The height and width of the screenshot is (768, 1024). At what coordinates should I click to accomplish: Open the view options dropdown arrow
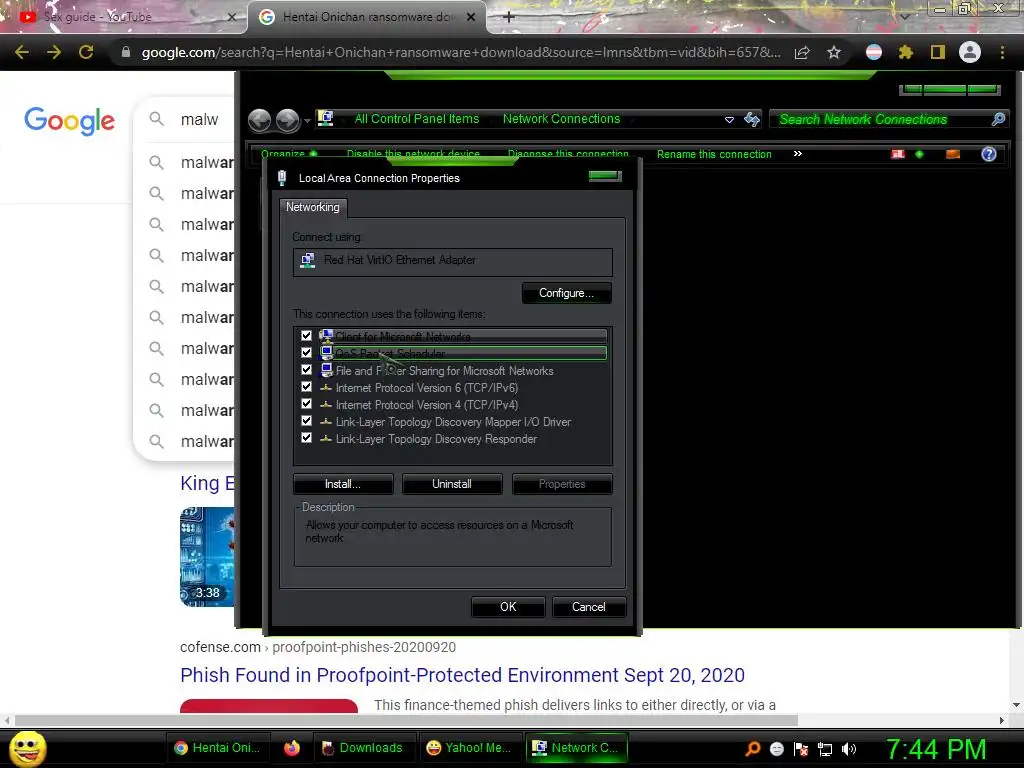coord(920,154)
